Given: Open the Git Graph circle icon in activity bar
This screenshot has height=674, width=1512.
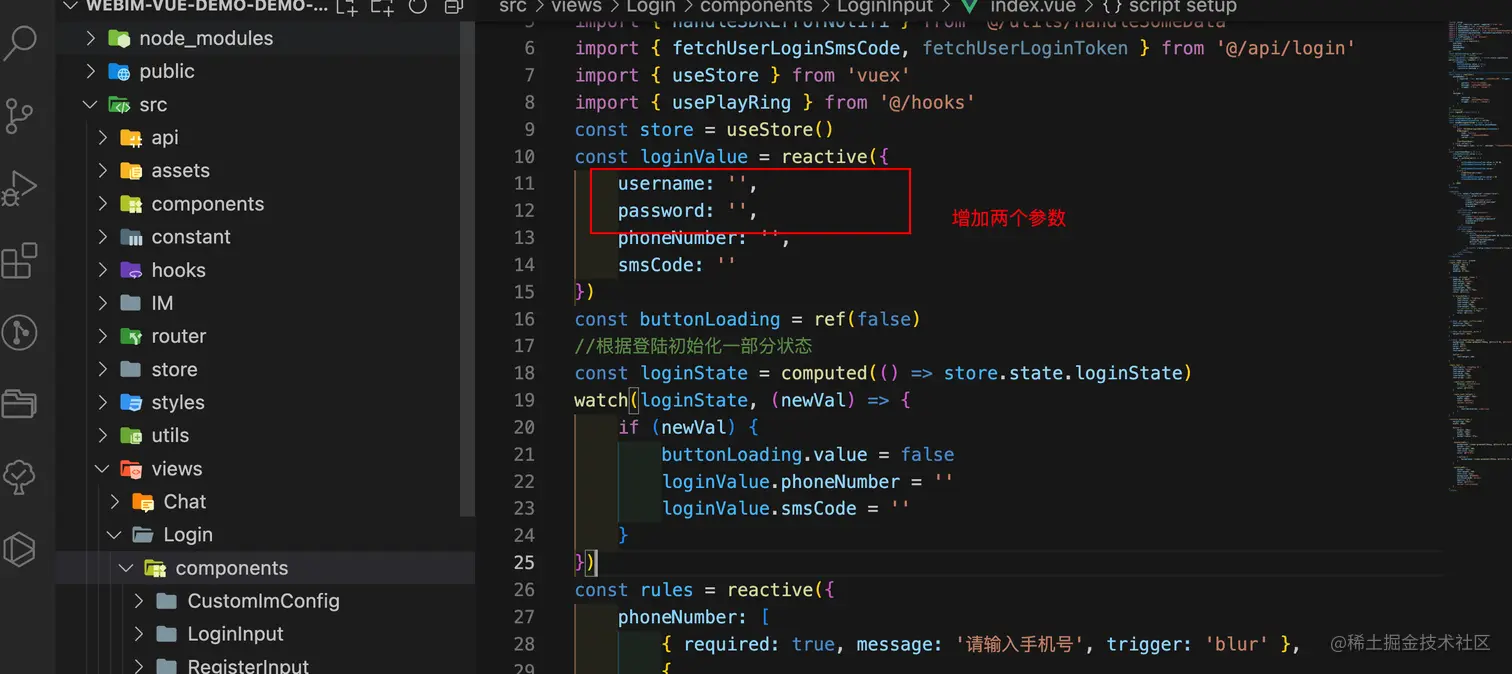Looking at the screenshot, I should 20,333.
